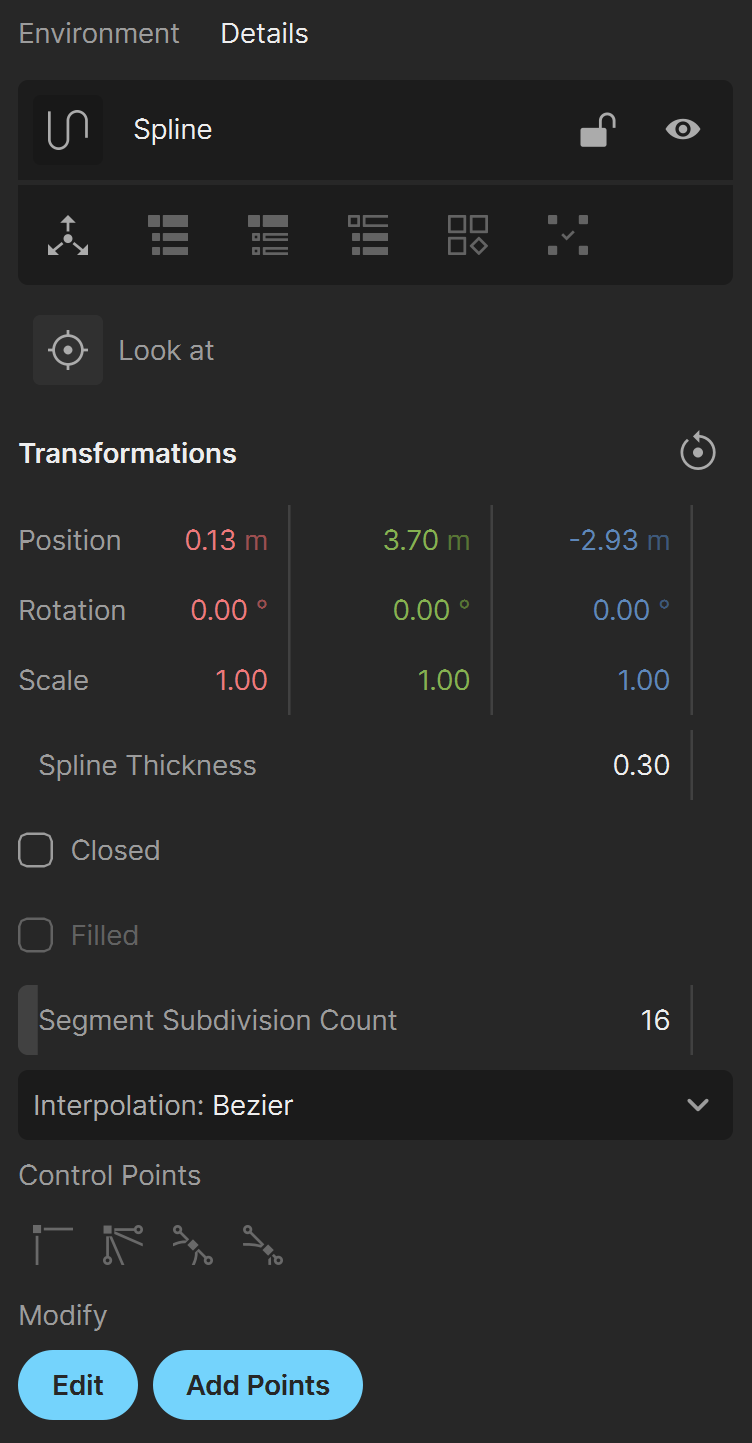Open the squares-and-diamond category icon

pos(468,235)
